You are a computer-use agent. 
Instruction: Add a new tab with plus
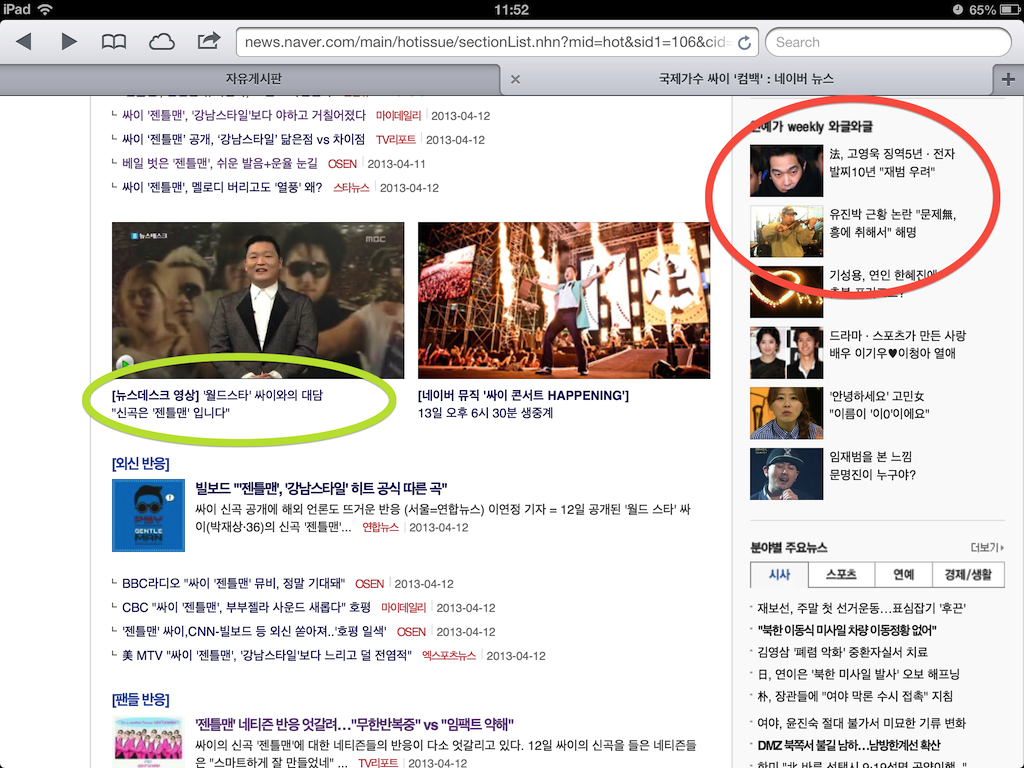click(x=1008, y=79)
